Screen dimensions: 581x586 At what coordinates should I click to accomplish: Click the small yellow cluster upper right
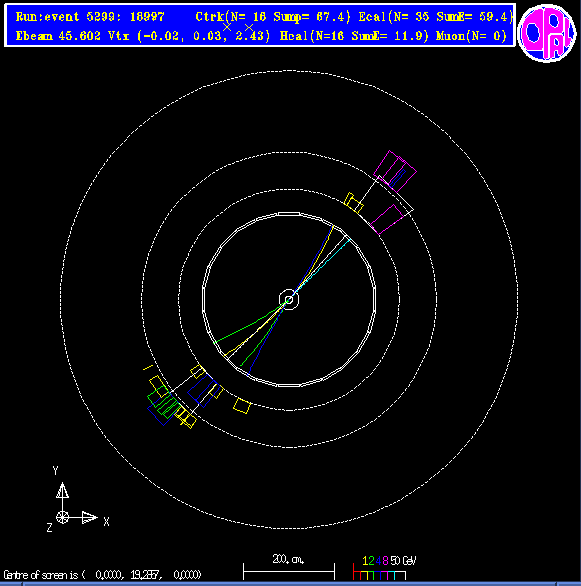pyautogui.click(x=353, y=203)
